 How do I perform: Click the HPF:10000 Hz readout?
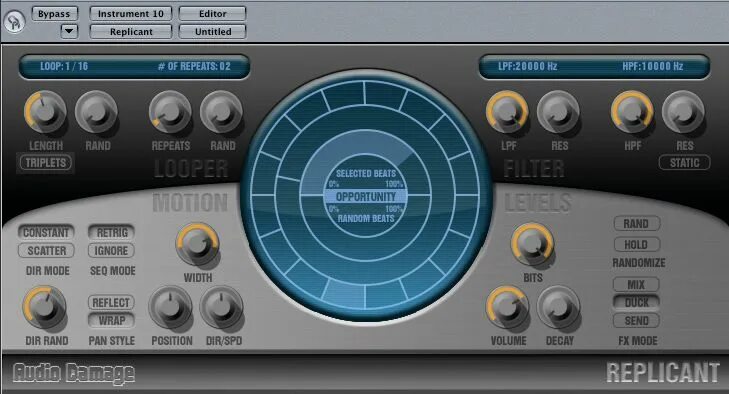tap(653, 66)
